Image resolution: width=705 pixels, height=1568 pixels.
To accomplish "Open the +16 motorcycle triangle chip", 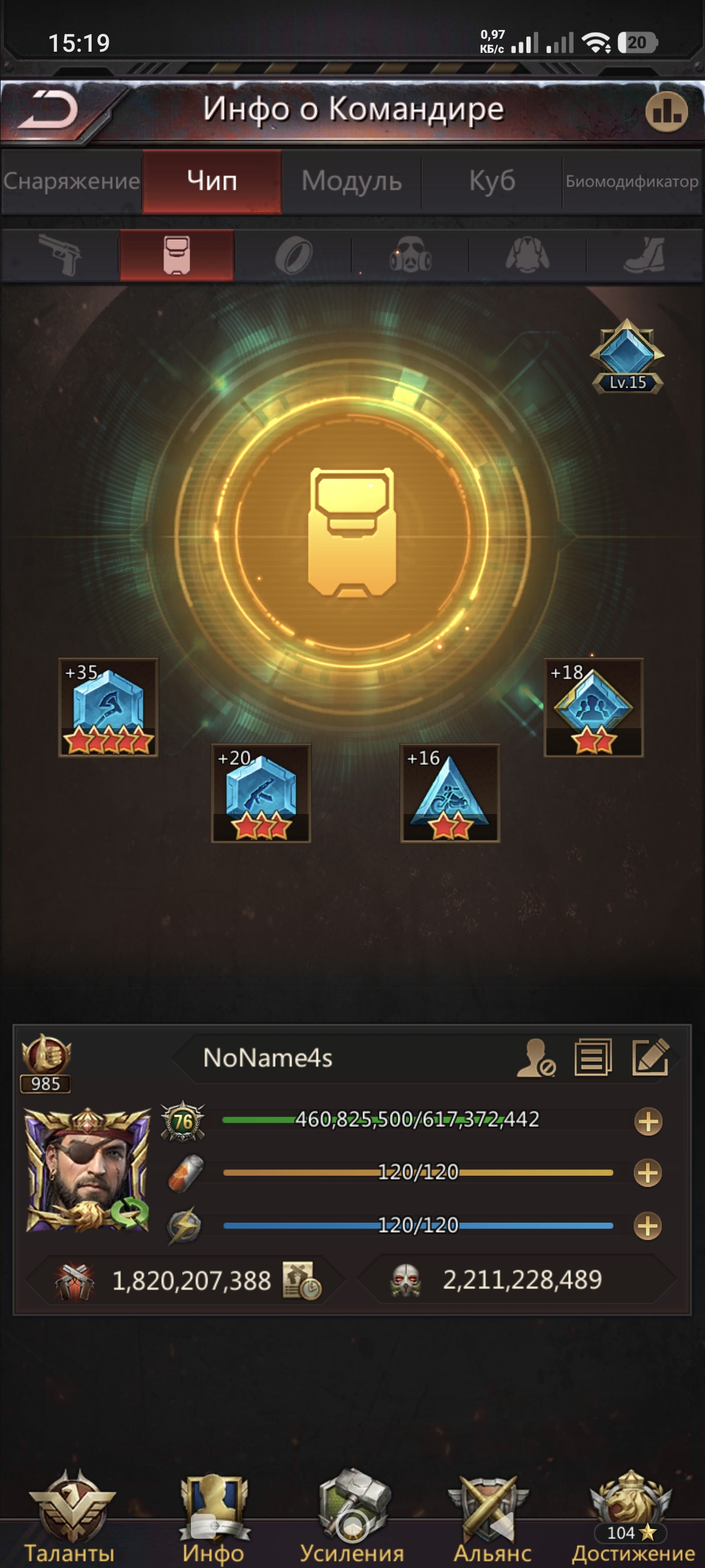I will (x=450, y=793).
